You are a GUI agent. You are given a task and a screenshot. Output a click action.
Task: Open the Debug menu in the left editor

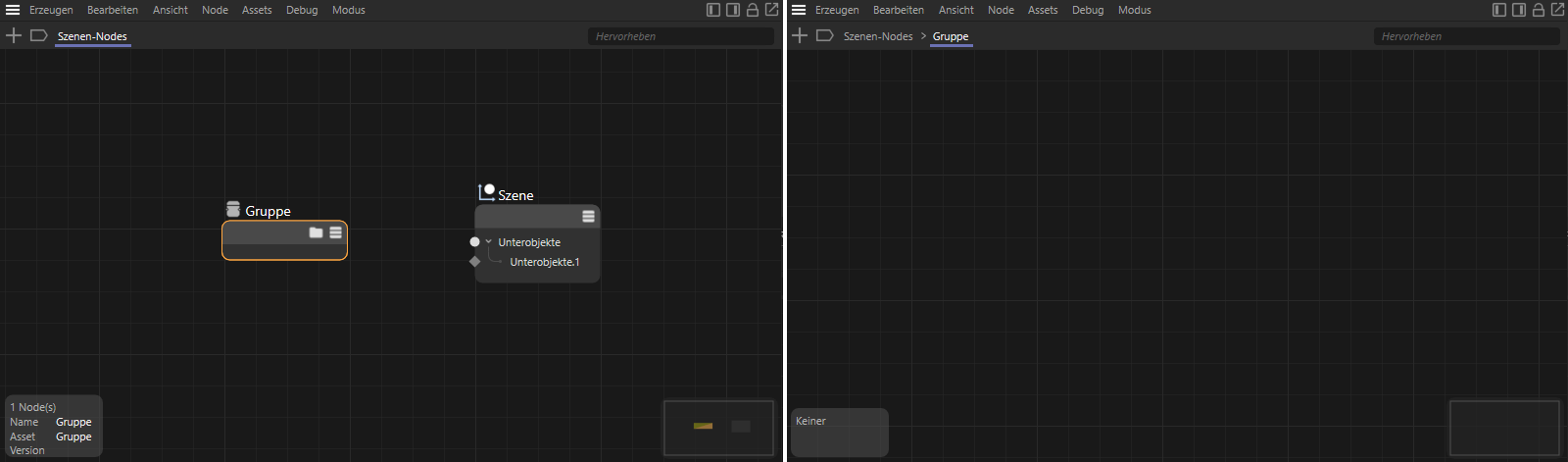click(302, 10)
